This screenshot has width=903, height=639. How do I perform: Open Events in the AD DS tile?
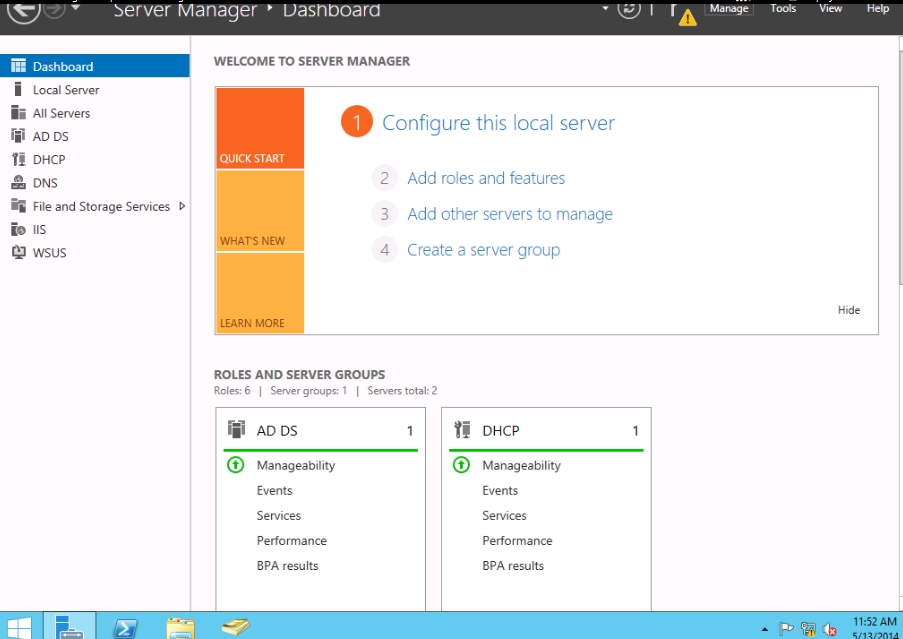point(274,490)
